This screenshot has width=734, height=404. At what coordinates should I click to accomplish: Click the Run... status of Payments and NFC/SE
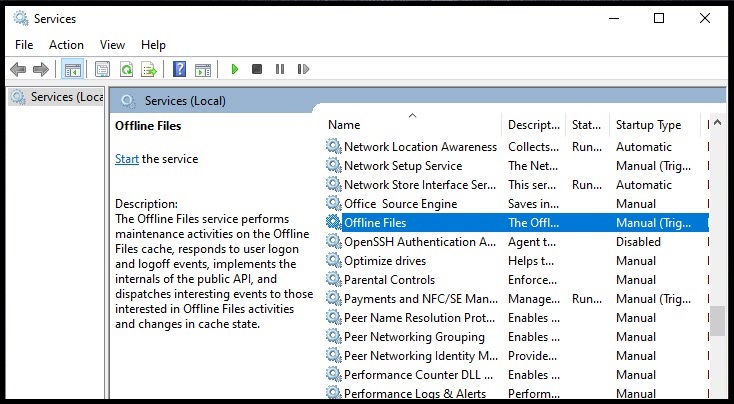click(587, 299)
